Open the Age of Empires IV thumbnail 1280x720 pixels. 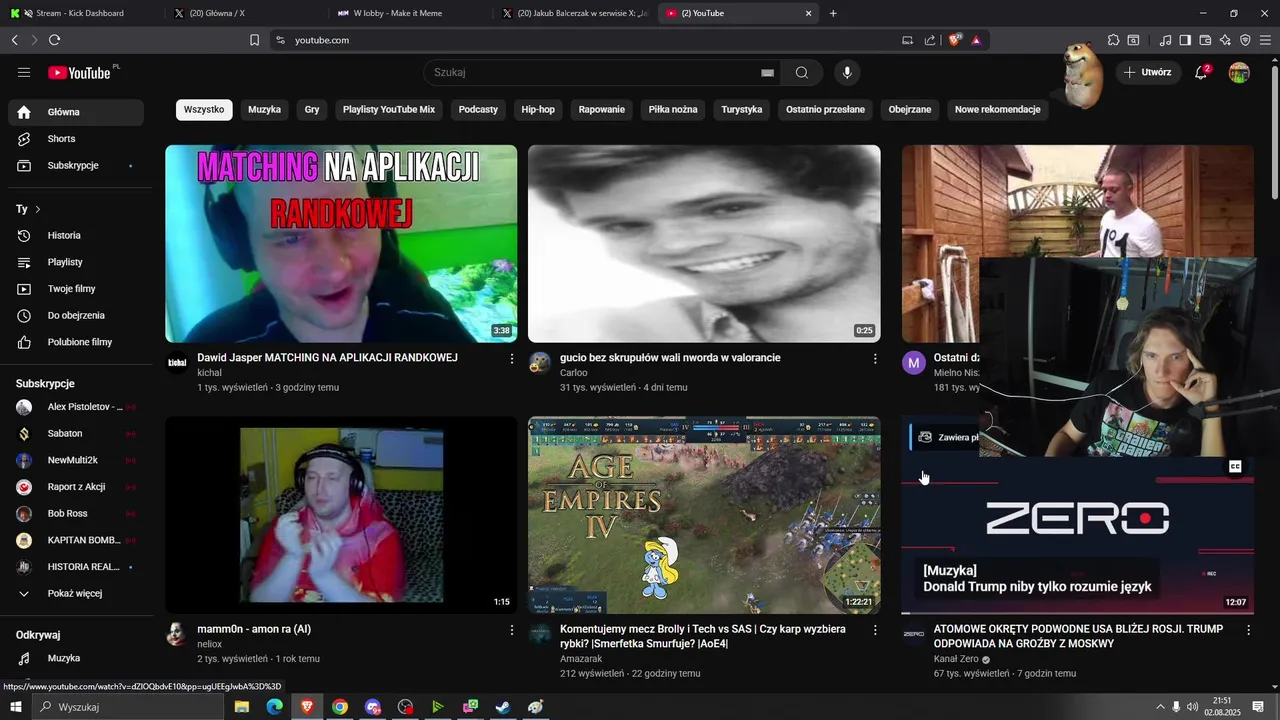click(704, 515)
